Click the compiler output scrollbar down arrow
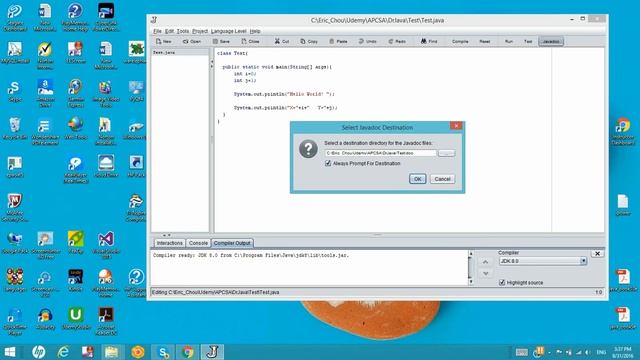Image resolution: width=640 pixels, height=360 pixels. pos(470,281)
